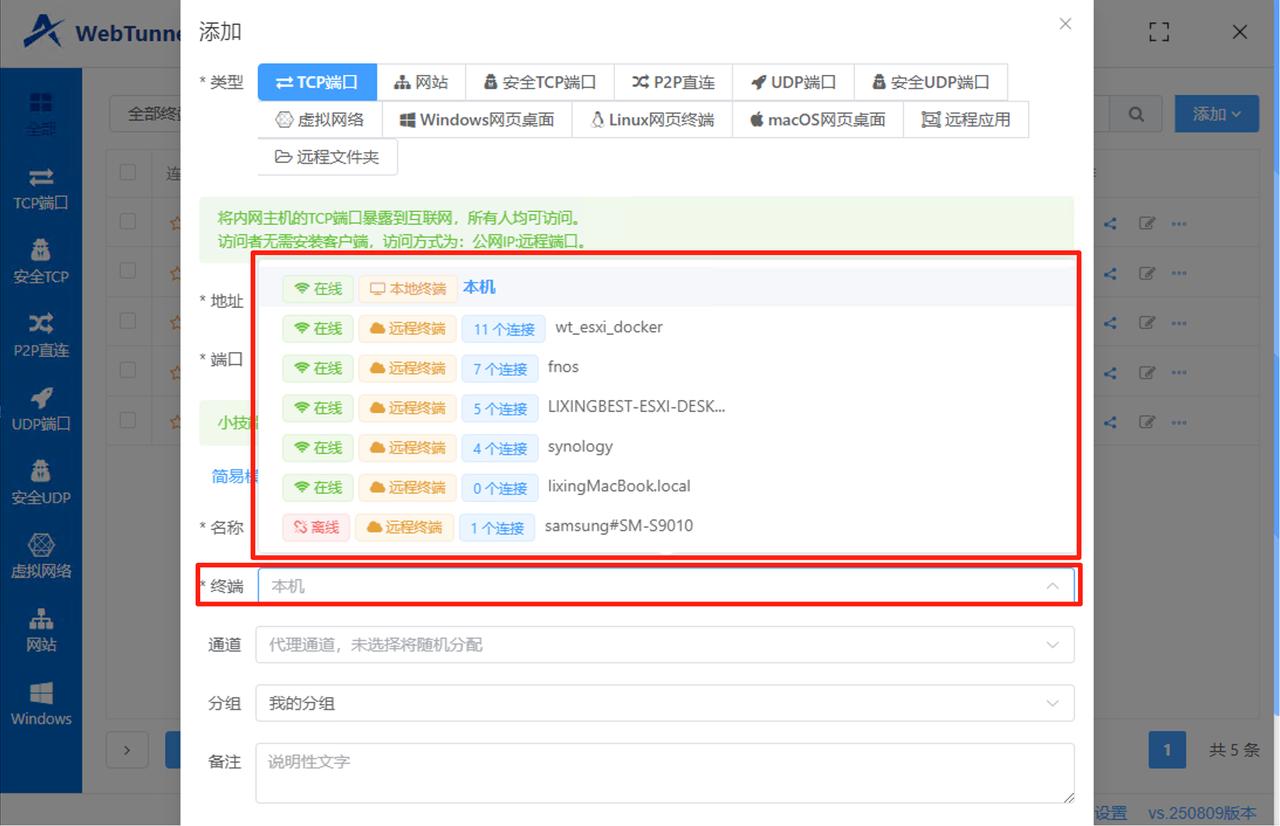The height and width of the screenshot is (826, 1280).
Task: Choose the 远程文件夹 type tab
Action: [x=327, y=157]
